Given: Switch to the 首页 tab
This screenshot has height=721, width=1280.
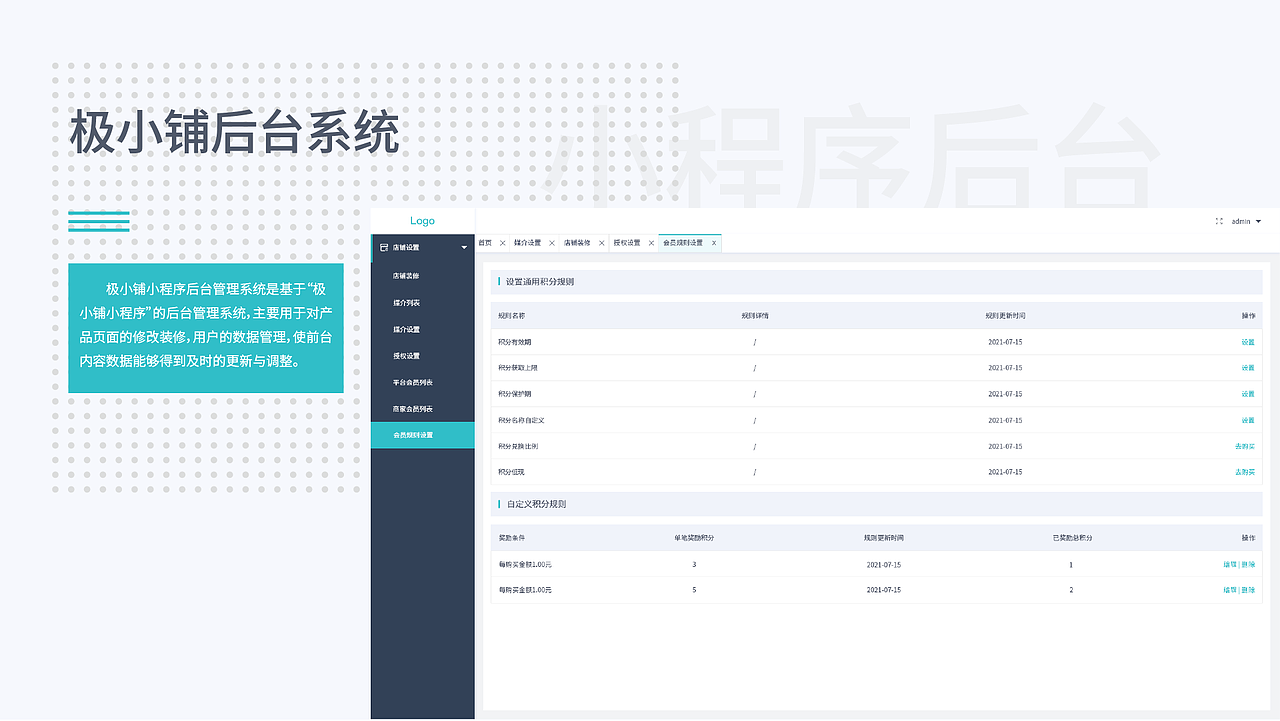Looking at the screenshot, I should coord(486,242).
